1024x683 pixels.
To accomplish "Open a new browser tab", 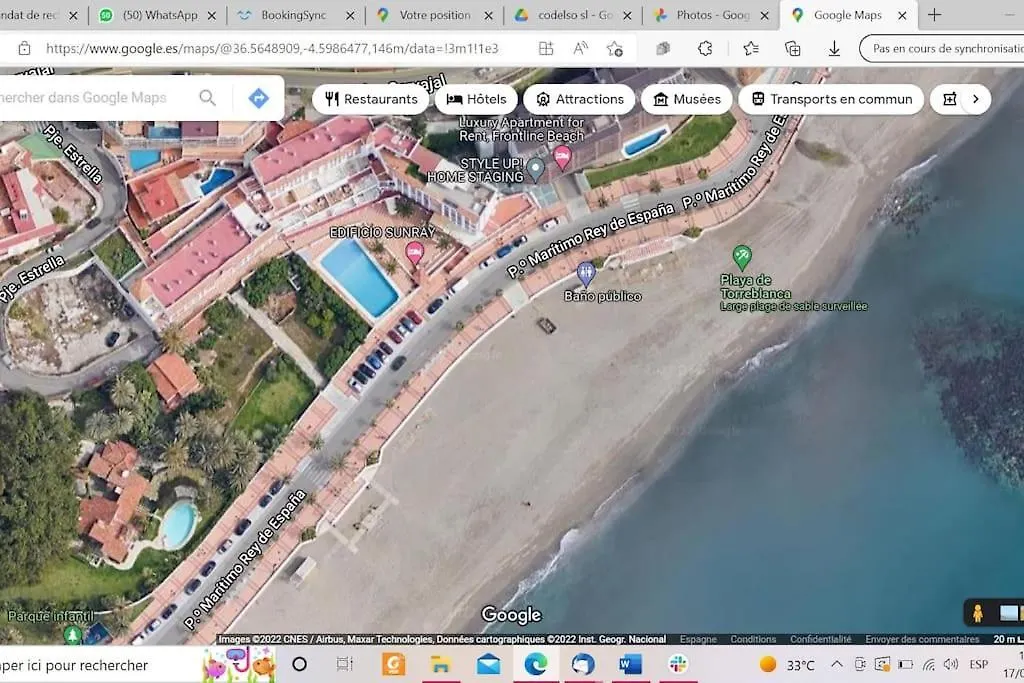I will 935,15.
